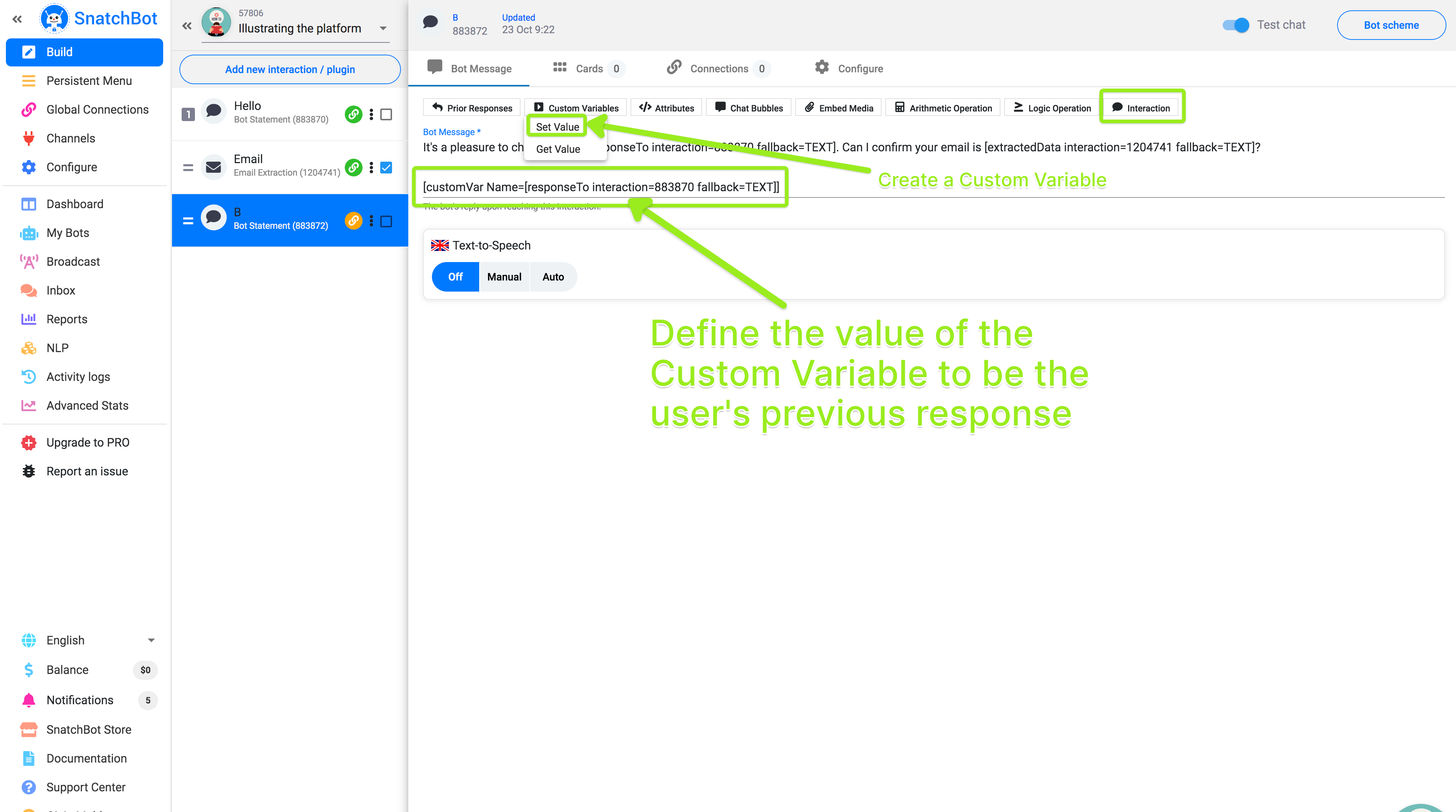
Task: Switch to Configure tab
Action: click(x=848, y=68)
